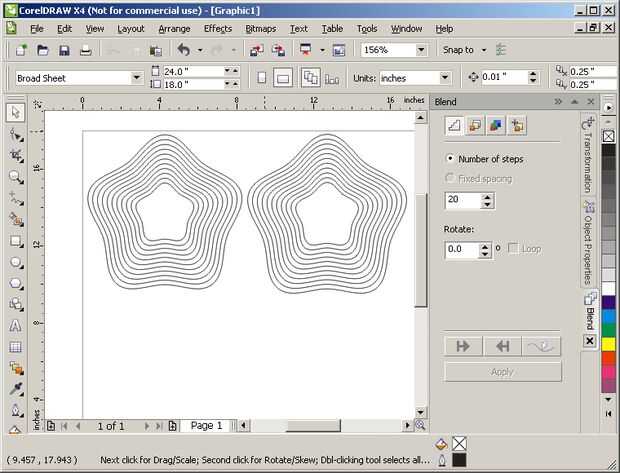Collapse the Blend docker with the up arrow
620x473 pixels.
(x=575, y=102)
